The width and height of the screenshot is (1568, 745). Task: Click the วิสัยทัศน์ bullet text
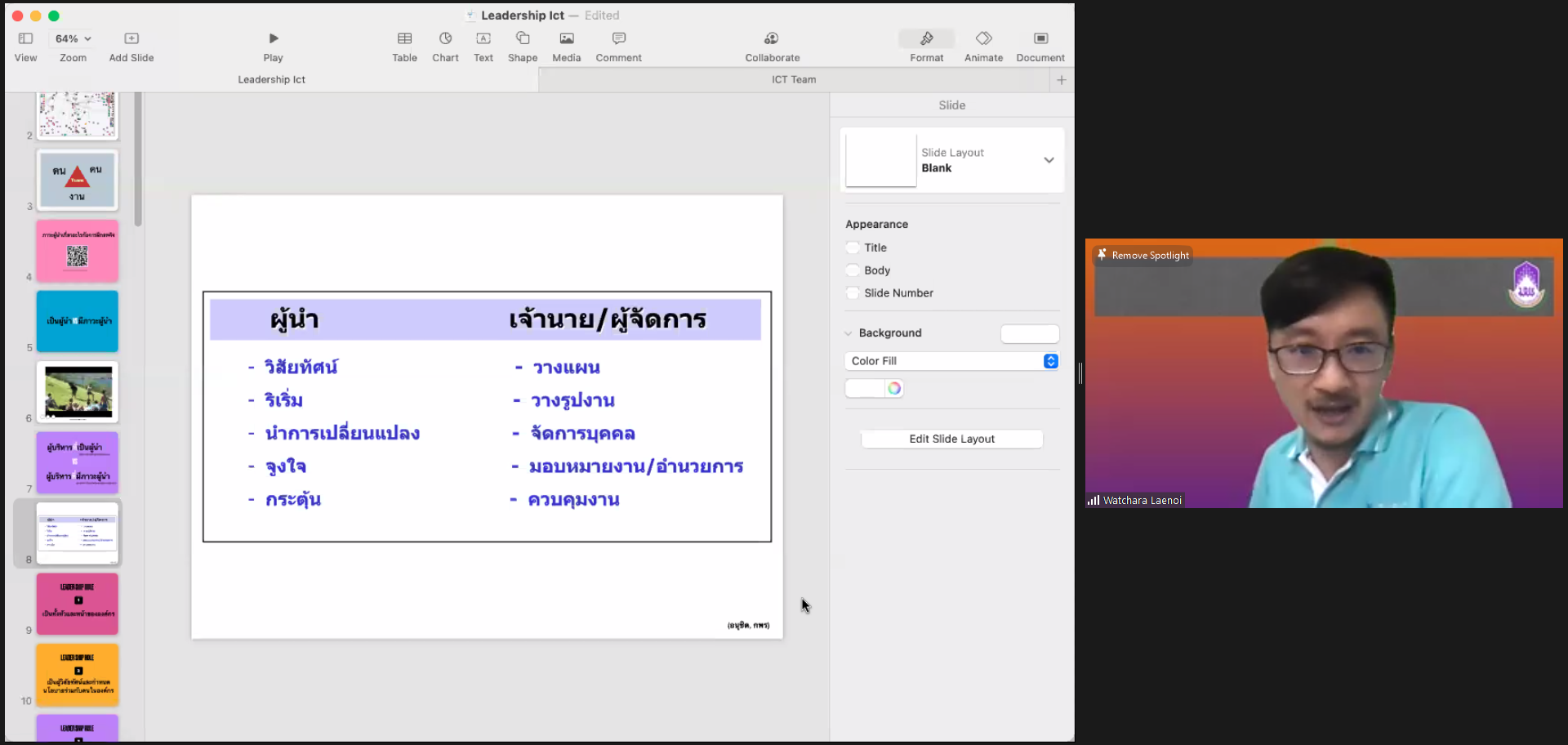click(x=301, y=368)
